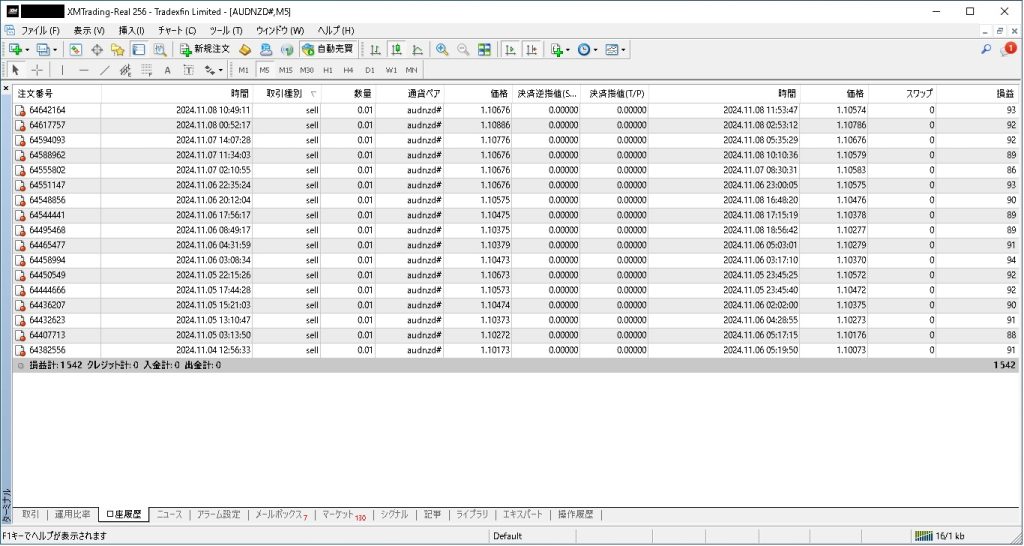Open the notification bell with red badge
1024x546 pixels.
pos(1008,49)
